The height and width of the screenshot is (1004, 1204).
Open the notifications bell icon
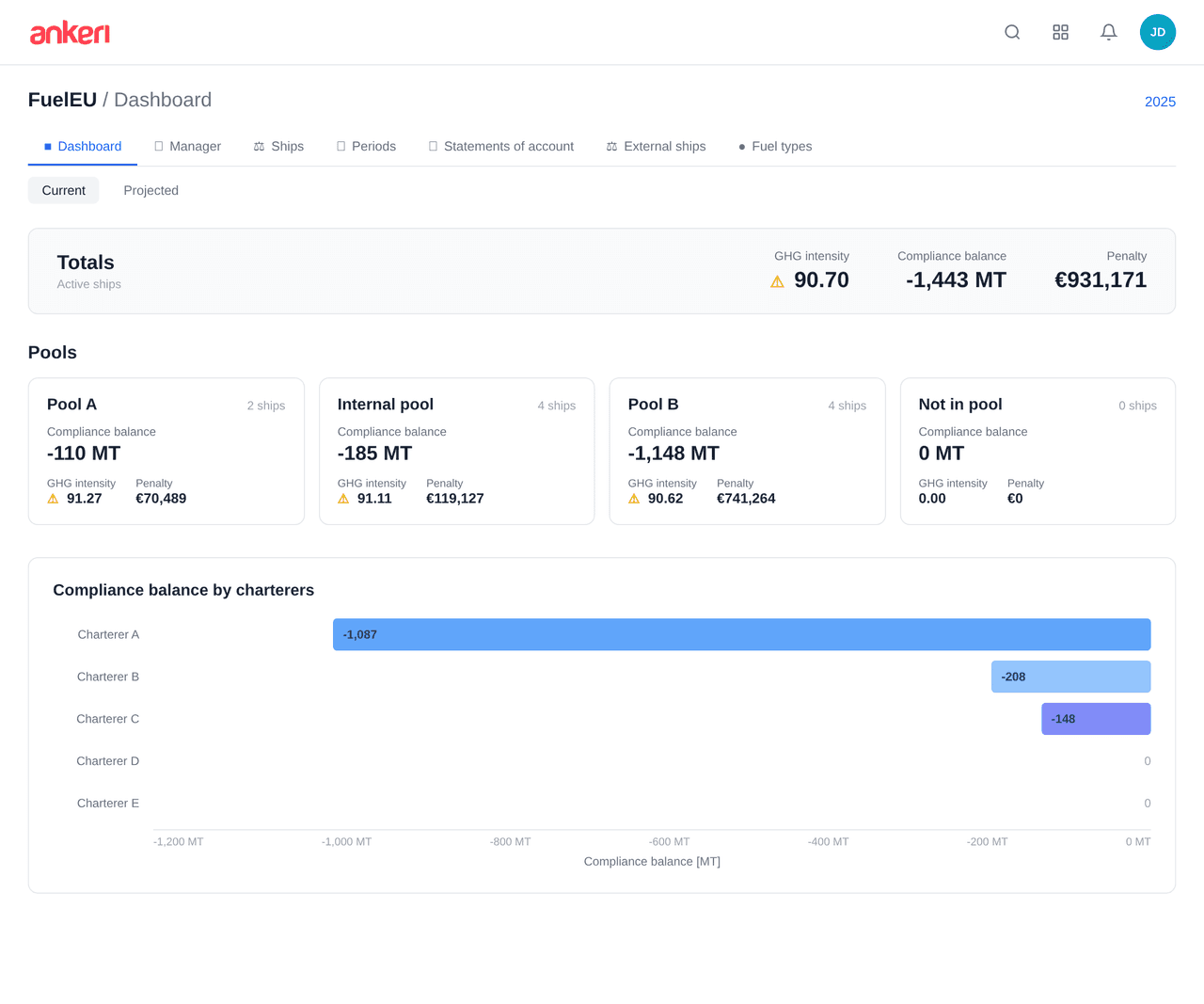(x=1108, y=32)
